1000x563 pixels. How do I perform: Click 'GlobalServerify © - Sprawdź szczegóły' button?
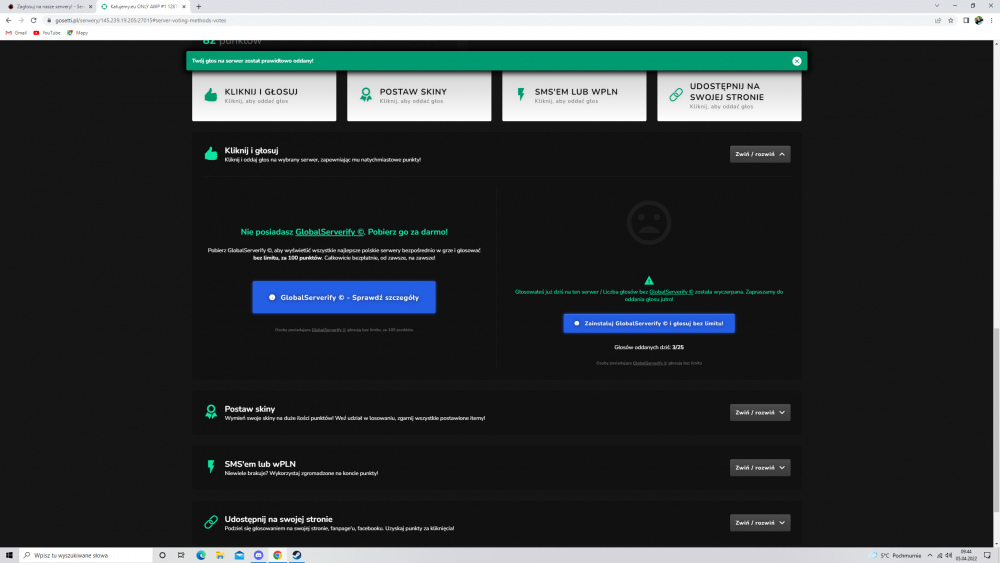point(344,297)
